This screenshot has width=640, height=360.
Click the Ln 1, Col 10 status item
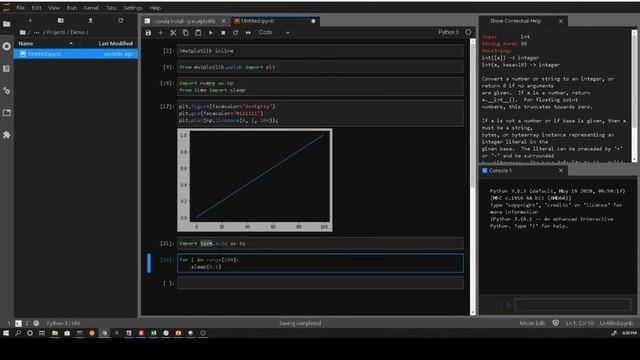pyautogui.click(x=580, y=323)
